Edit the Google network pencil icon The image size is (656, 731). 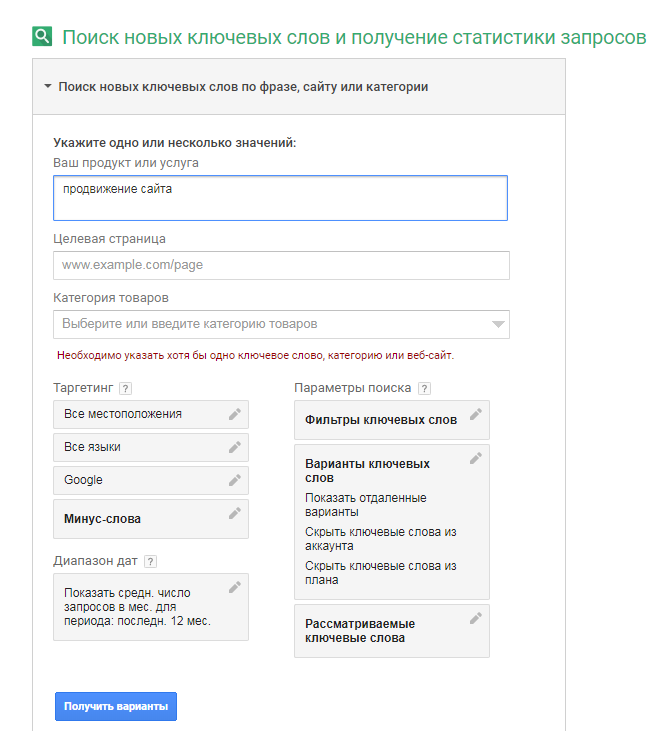pos(235,480)
